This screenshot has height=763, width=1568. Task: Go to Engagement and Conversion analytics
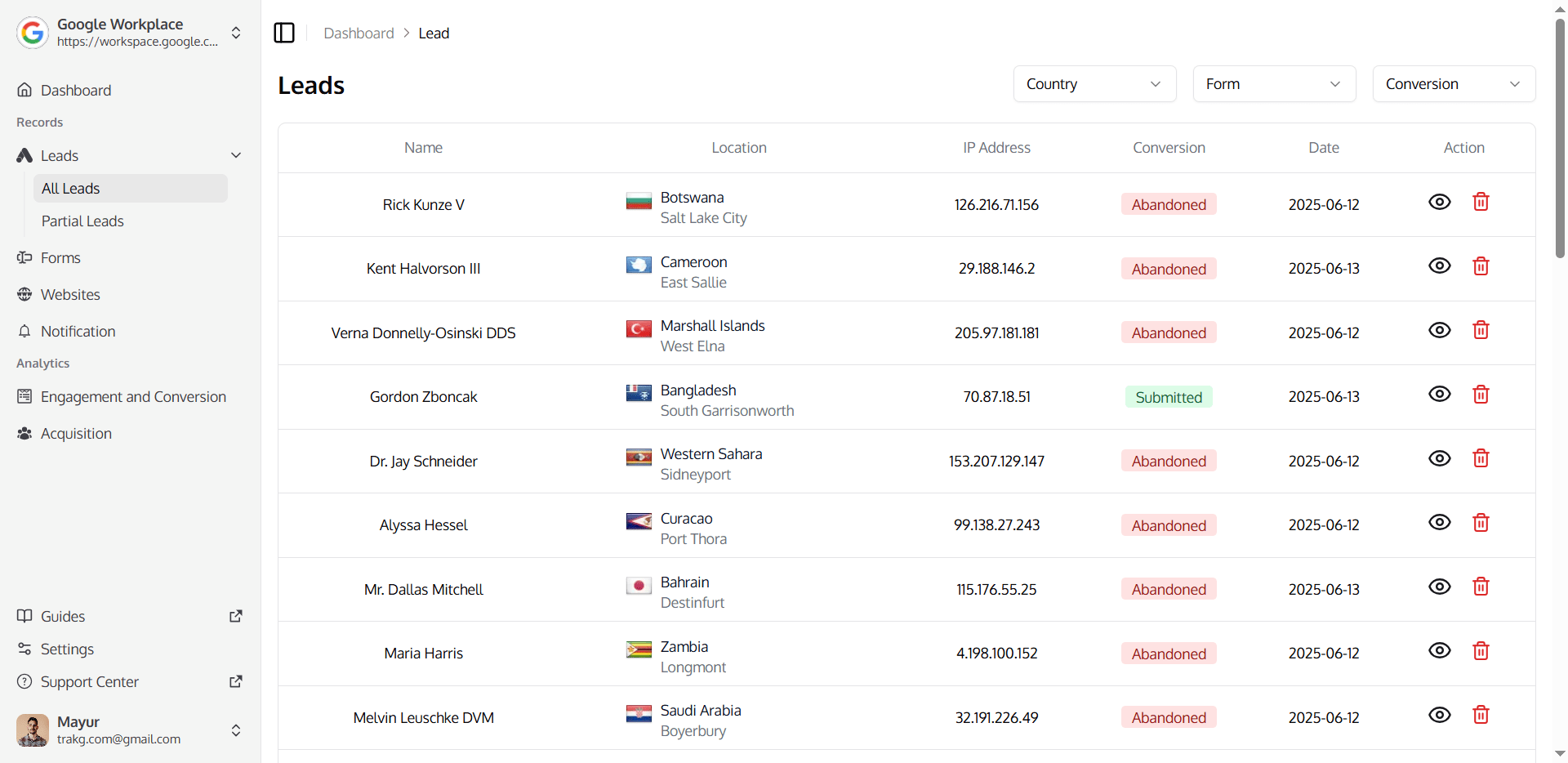click(133, 397)
